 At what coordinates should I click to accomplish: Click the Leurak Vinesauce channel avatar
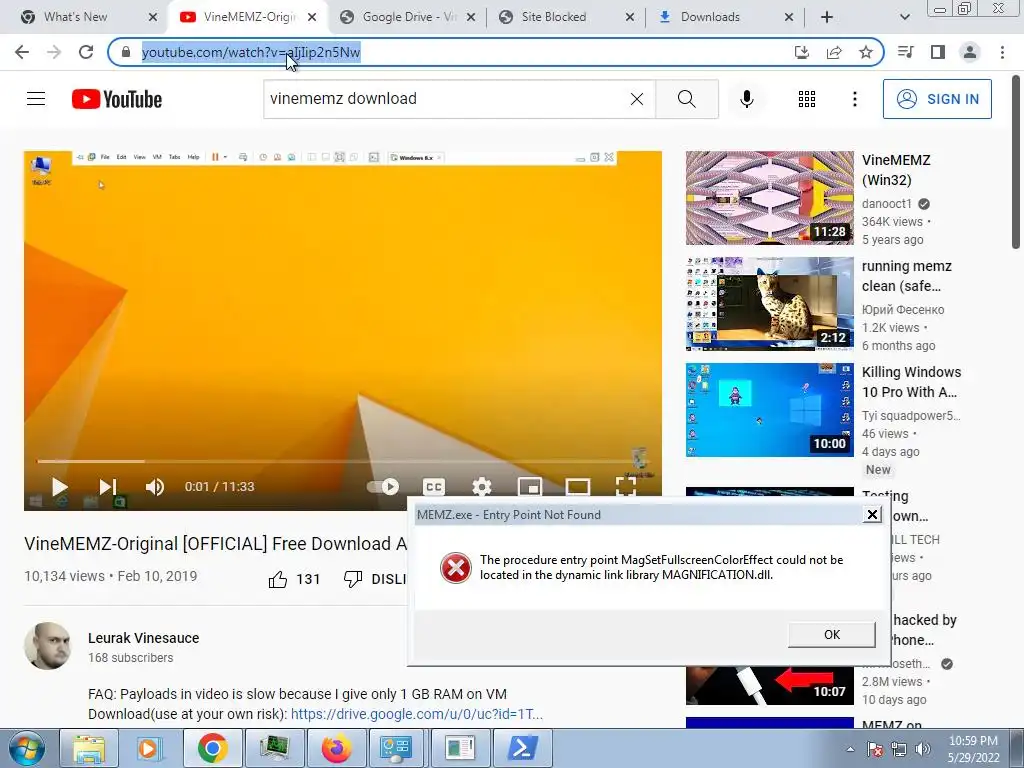(47, 646)
